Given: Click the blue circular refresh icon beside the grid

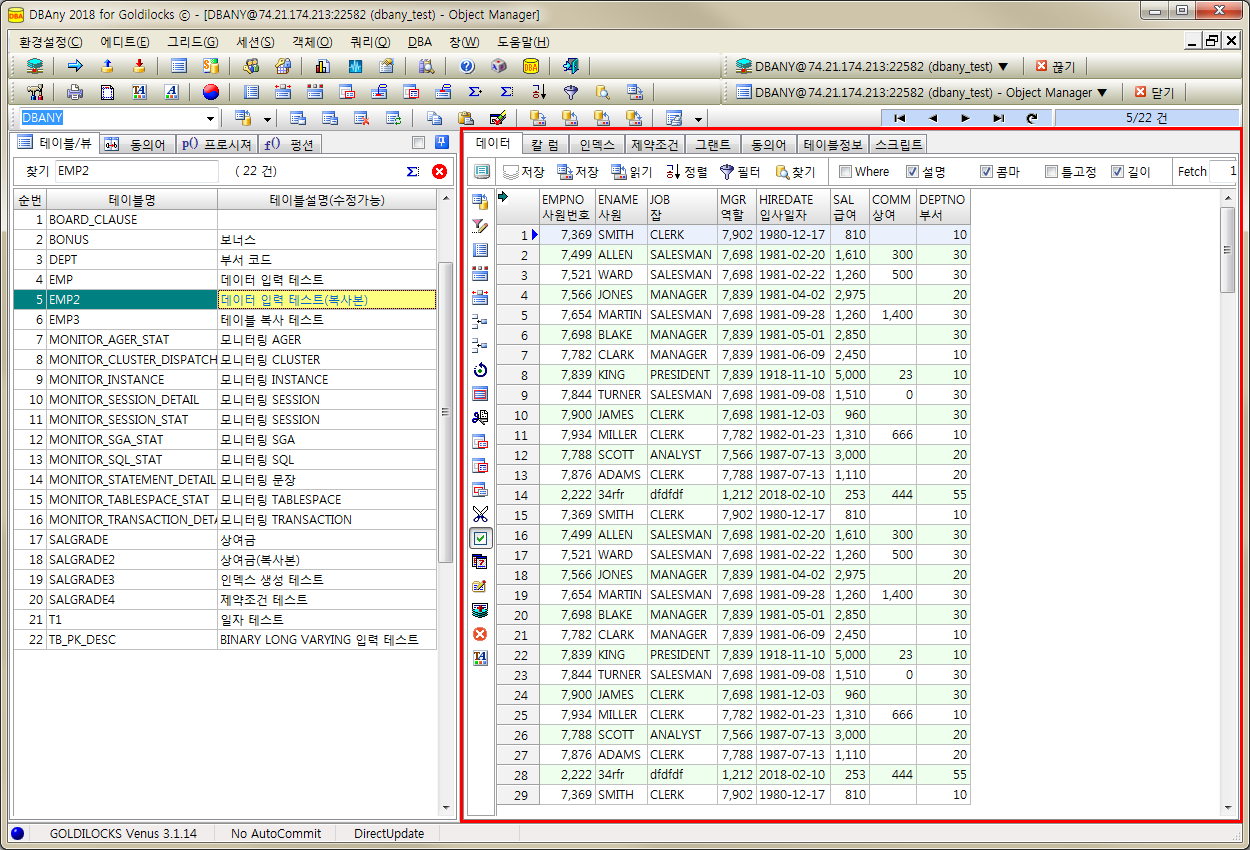Looking at the screenshot, I should click(480, 370).
